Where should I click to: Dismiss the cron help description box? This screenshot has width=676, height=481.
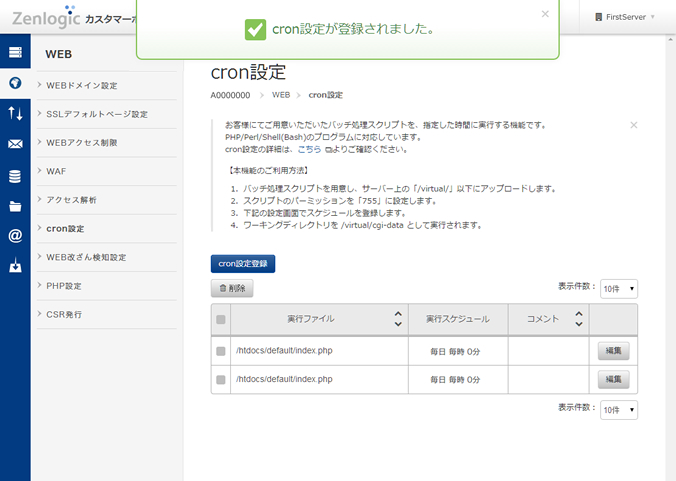634,125
